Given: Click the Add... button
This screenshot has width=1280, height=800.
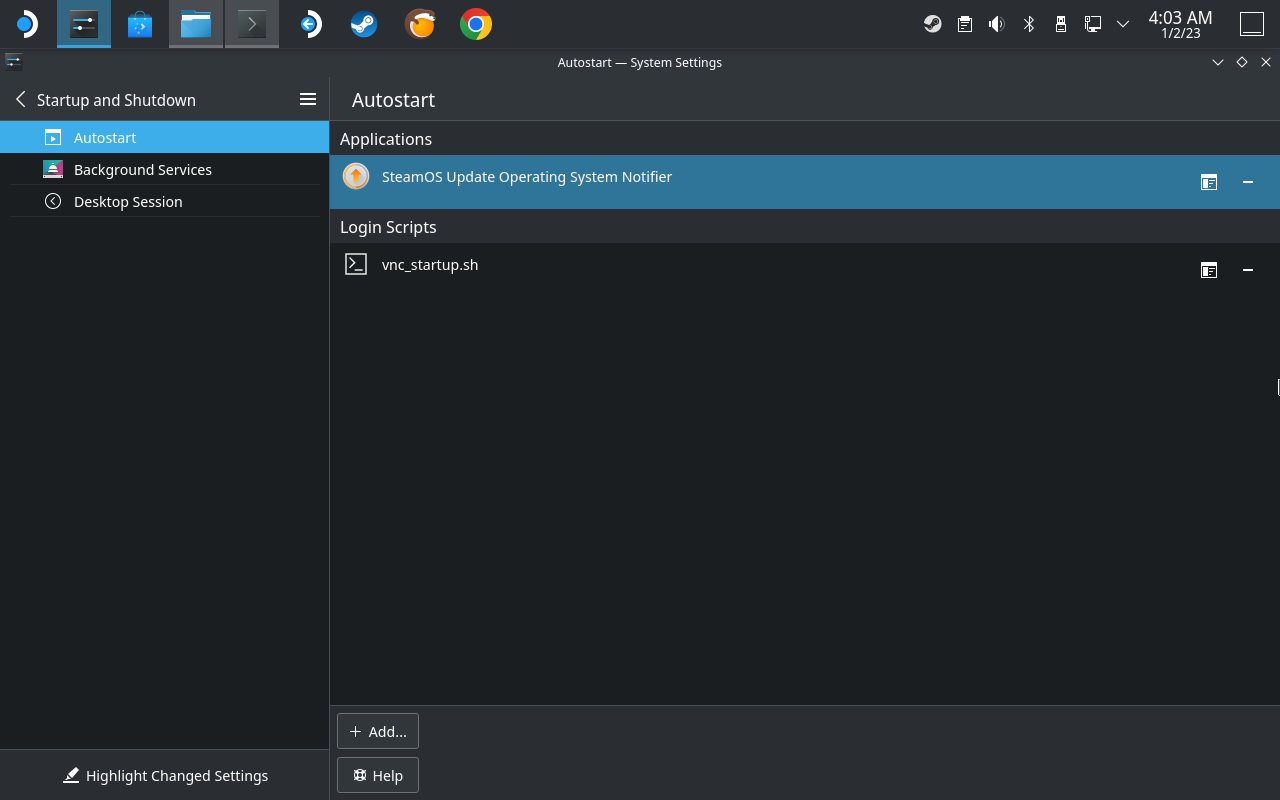Looking at the screenshot, I should [x=378, y=731].
